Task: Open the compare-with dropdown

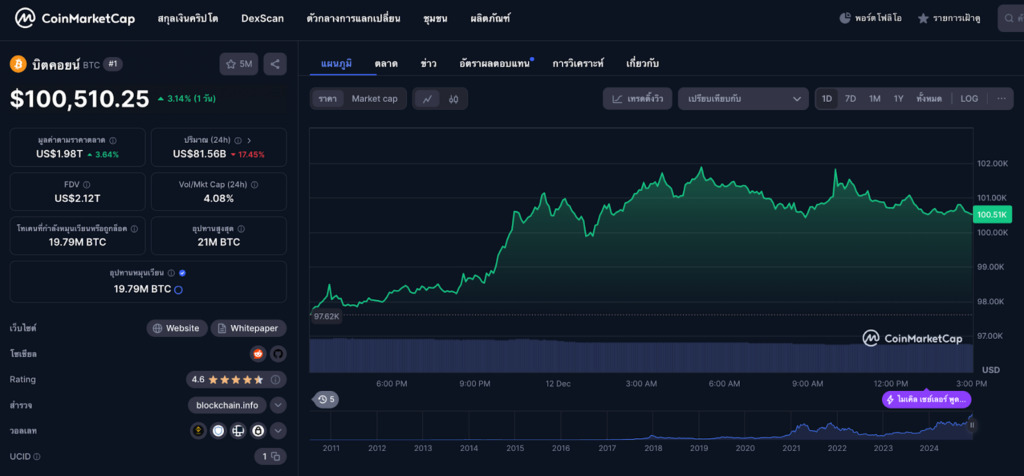Action: 743,99
